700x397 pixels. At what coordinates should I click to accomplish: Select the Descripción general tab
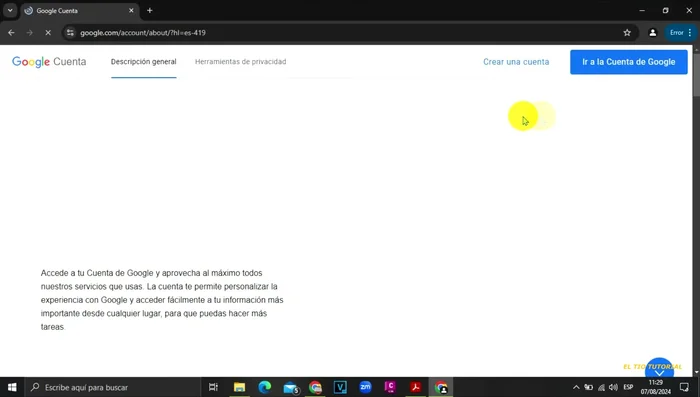(143, 62)
